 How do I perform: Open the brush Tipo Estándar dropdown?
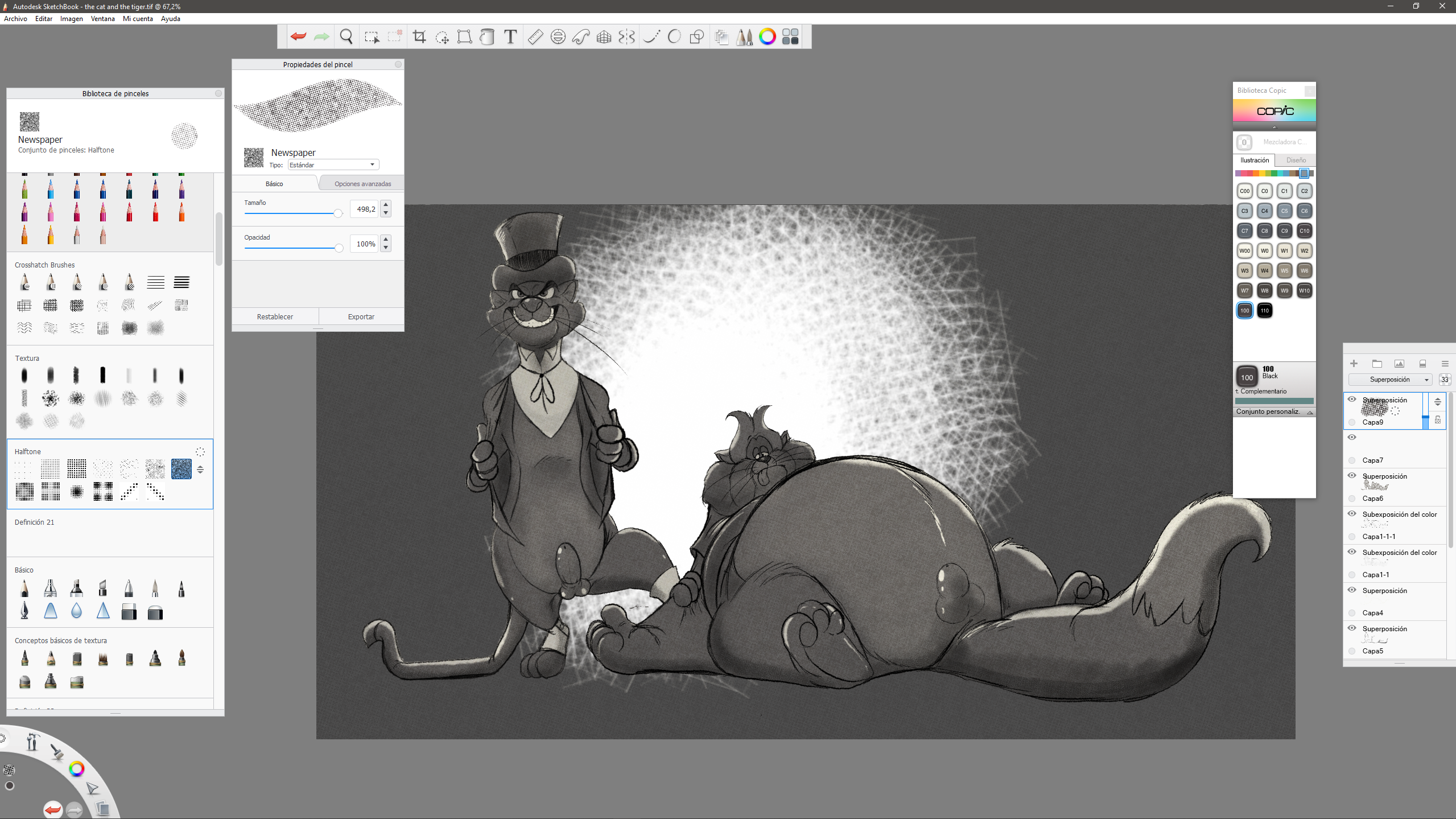point(333,165)
